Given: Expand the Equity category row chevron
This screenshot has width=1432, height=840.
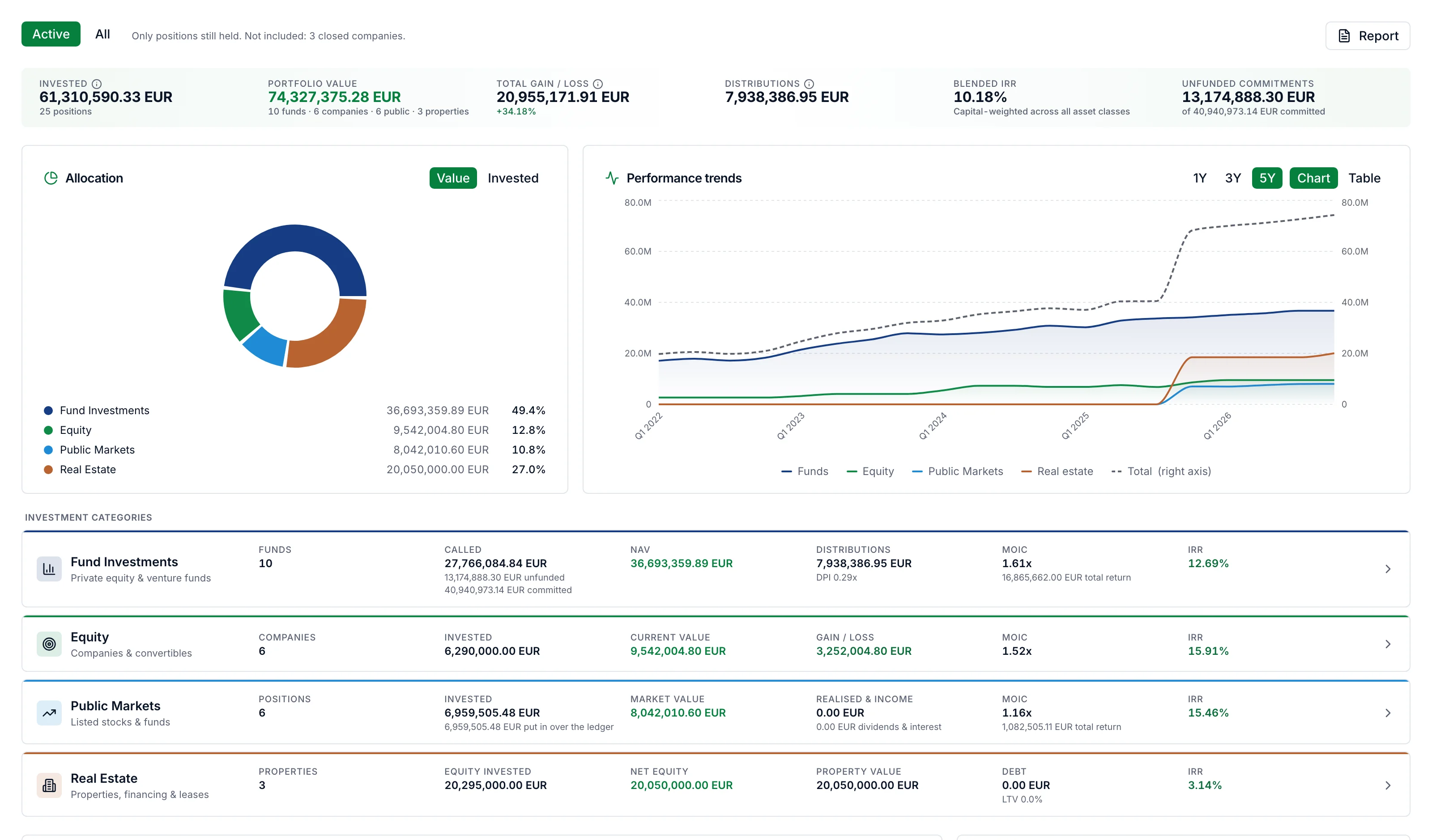Looking at the screenshot, I should (x=1388, y=644).
